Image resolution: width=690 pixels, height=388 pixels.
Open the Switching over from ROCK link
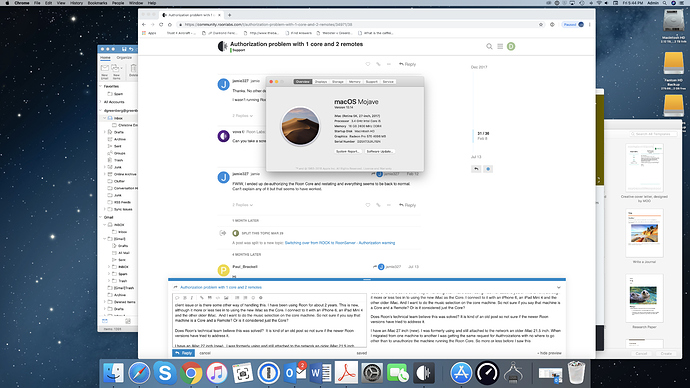coord(340,243)
